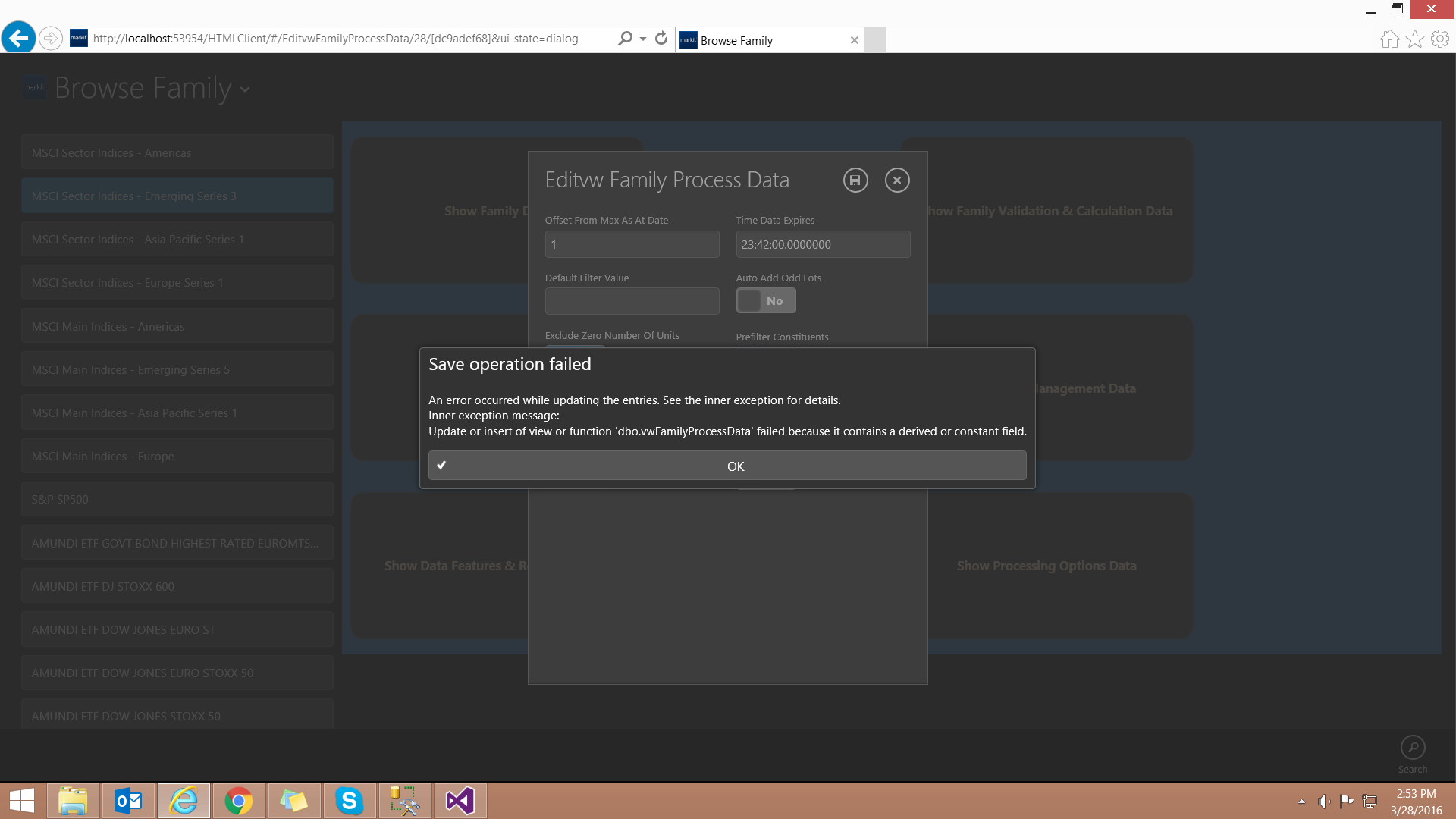Open Visual Studio from taskbar
The height and width of the screenshot is (819, 1456).
tap(460, 801)
